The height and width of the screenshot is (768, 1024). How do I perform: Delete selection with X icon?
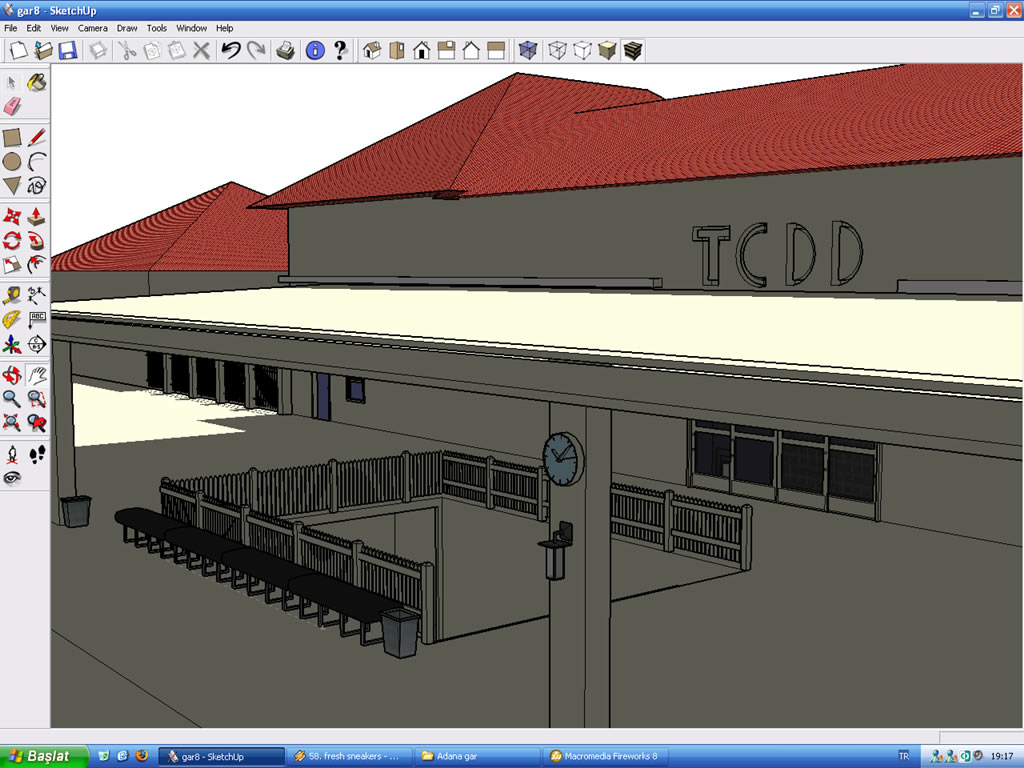click(x=202, y=50)
